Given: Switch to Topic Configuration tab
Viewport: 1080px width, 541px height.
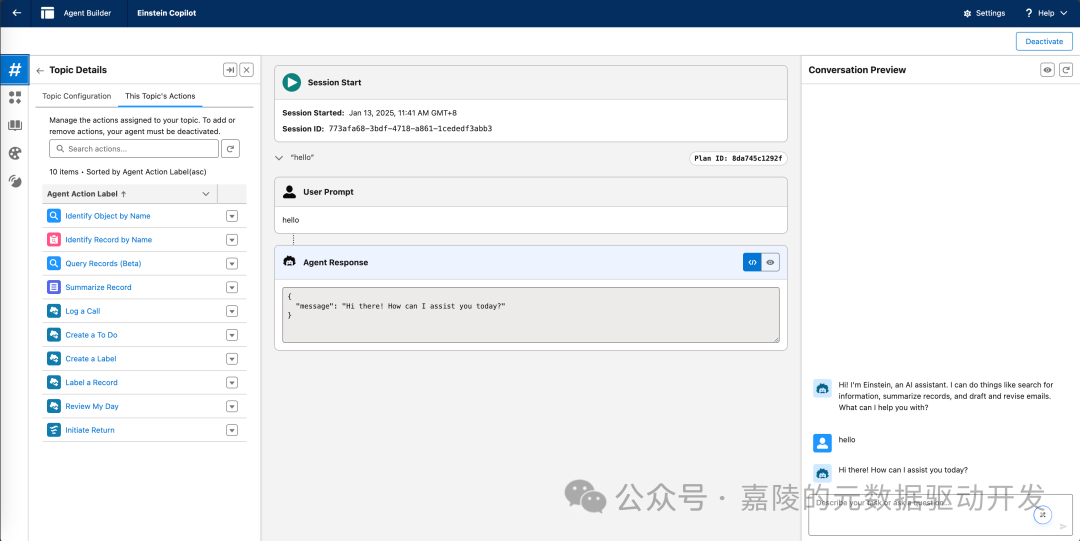Looking at the screenshot, I should (76, 96).
